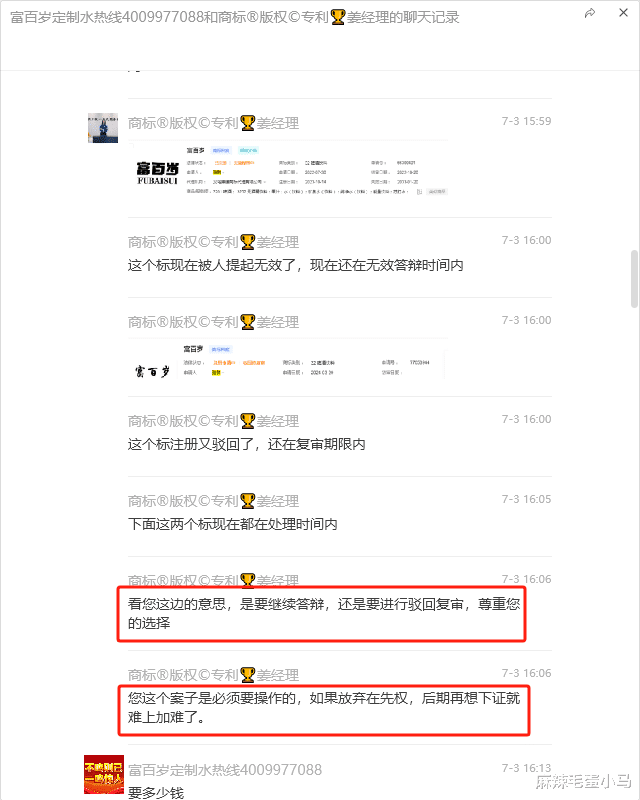
Task: Click the 7-3 16:13 timestamp
Action: (x=526, y=768)
